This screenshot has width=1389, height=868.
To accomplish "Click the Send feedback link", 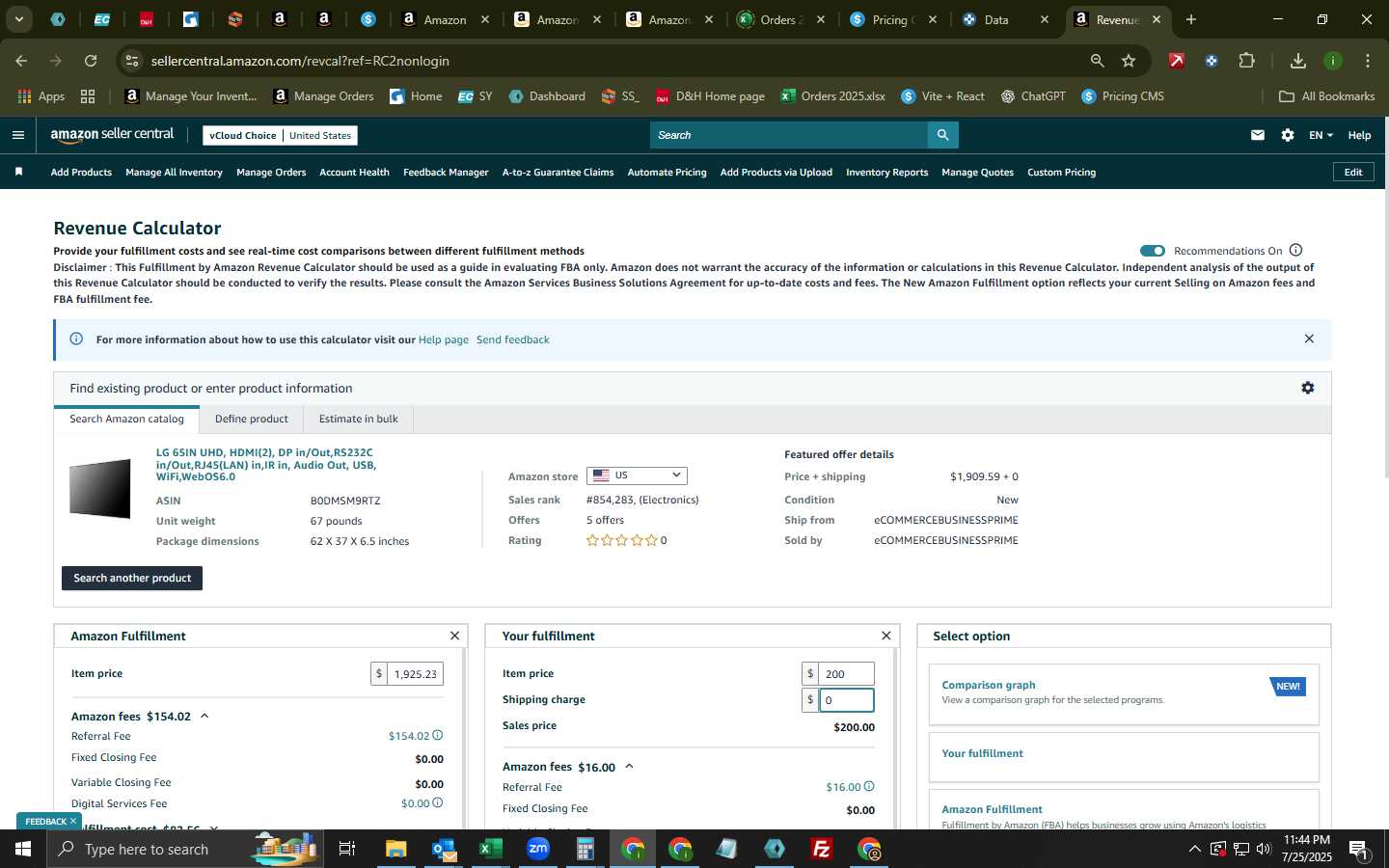I will pos(512,339).
